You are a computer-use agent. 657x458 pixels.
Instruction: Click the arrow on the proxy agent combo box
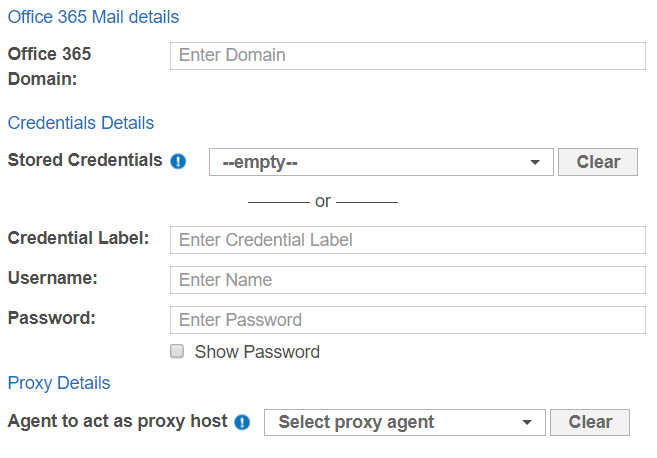[527, 422]
